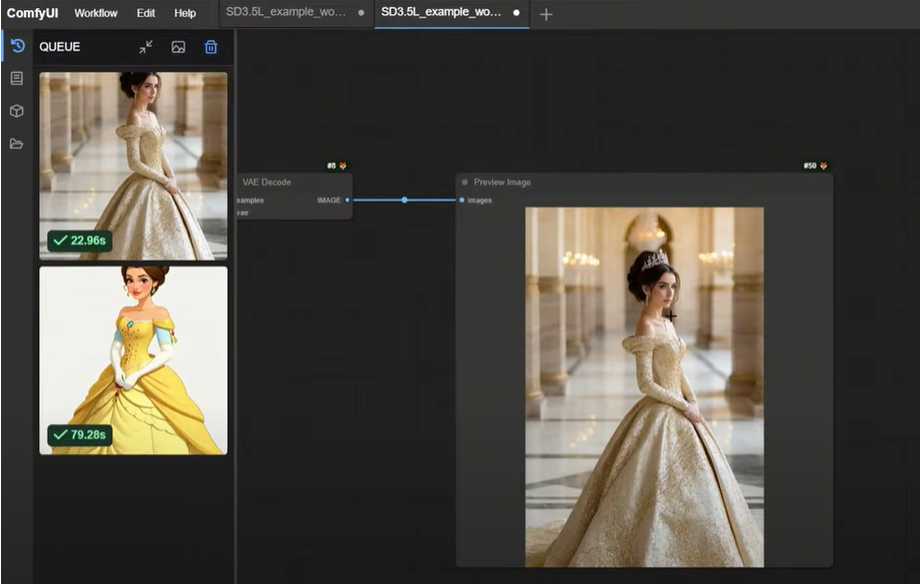
Task: Close the active SD3.5L workflow tab via its dot
Action: coord(516,12)
